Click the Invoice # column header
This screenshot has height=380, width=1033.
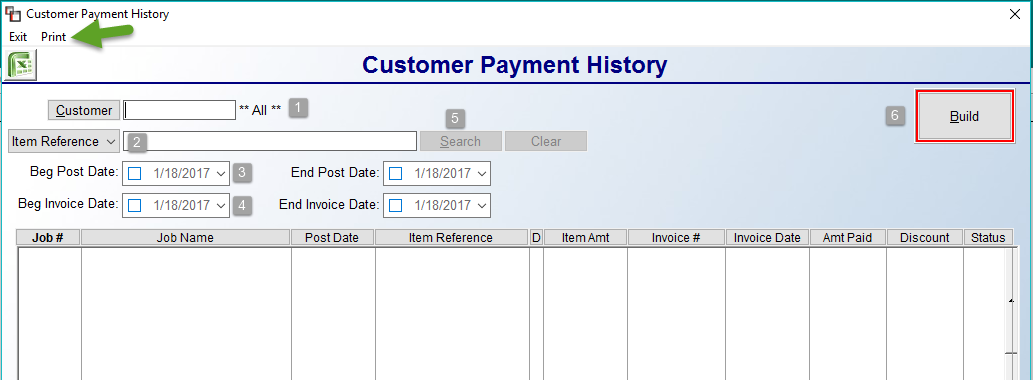point(677,238)
